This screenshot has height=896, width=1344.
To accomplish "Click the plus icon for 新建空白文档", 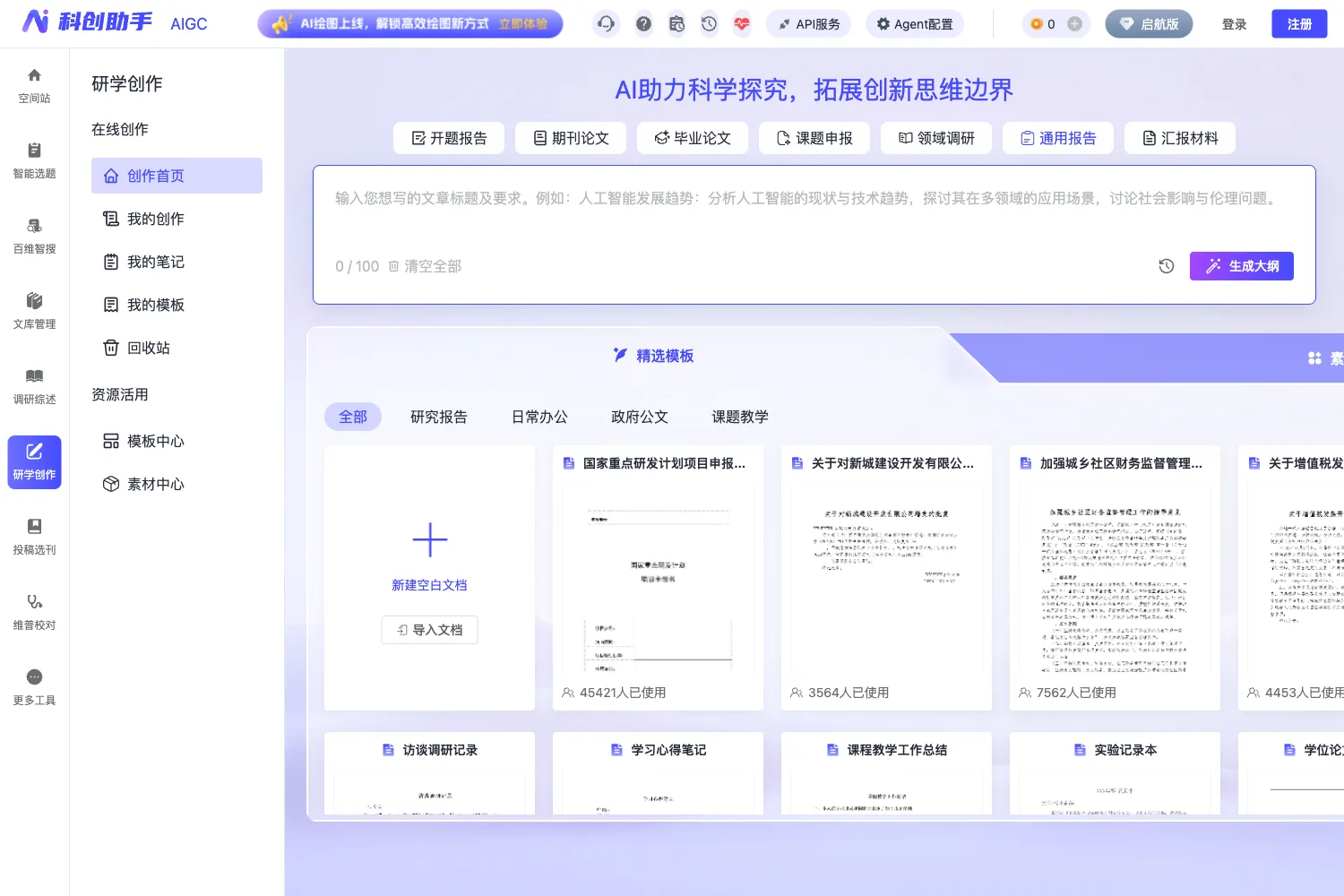I will click(430, 540).
